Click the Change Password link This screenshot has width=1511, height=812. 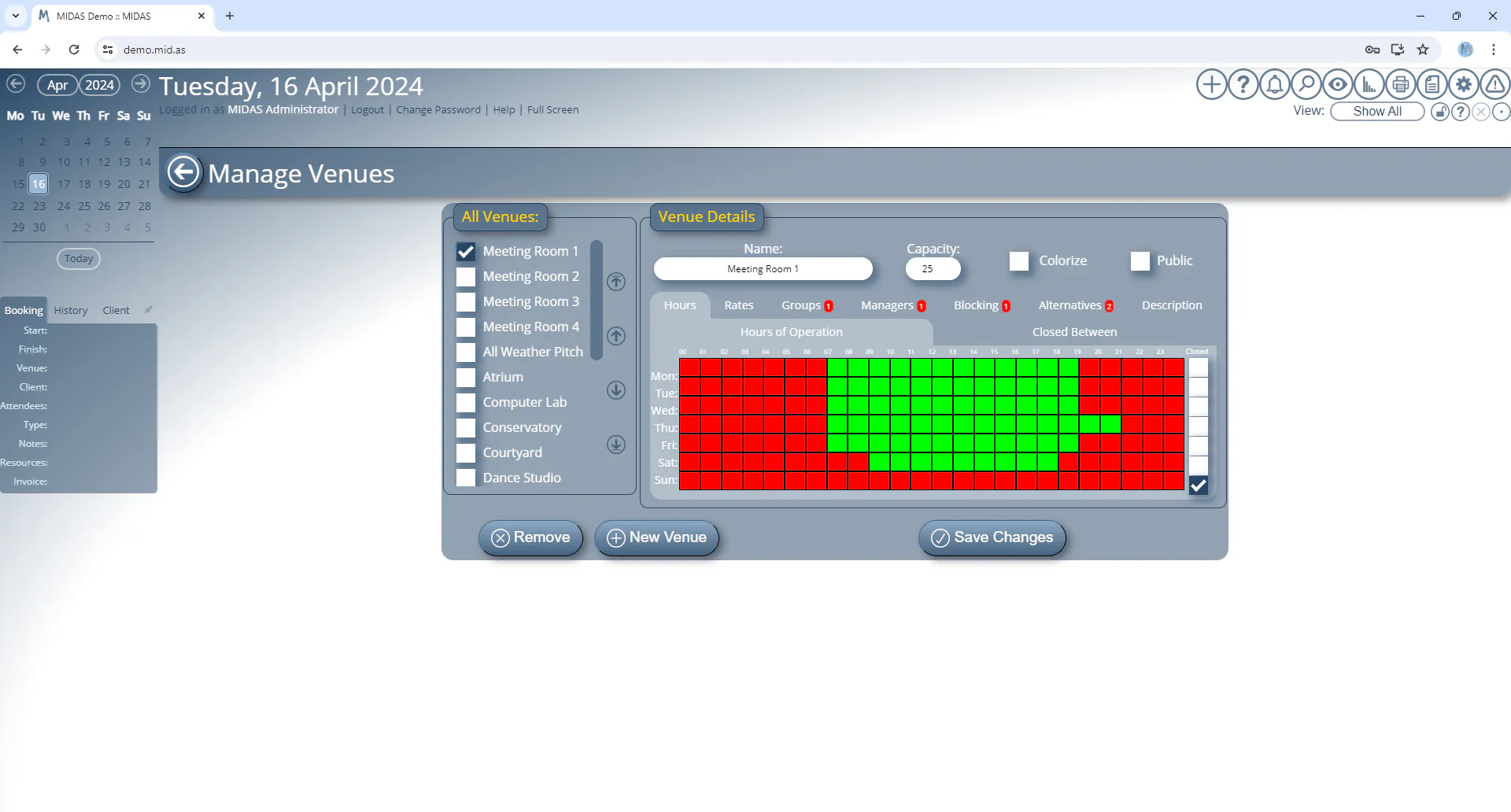click(x=438, y=110)
